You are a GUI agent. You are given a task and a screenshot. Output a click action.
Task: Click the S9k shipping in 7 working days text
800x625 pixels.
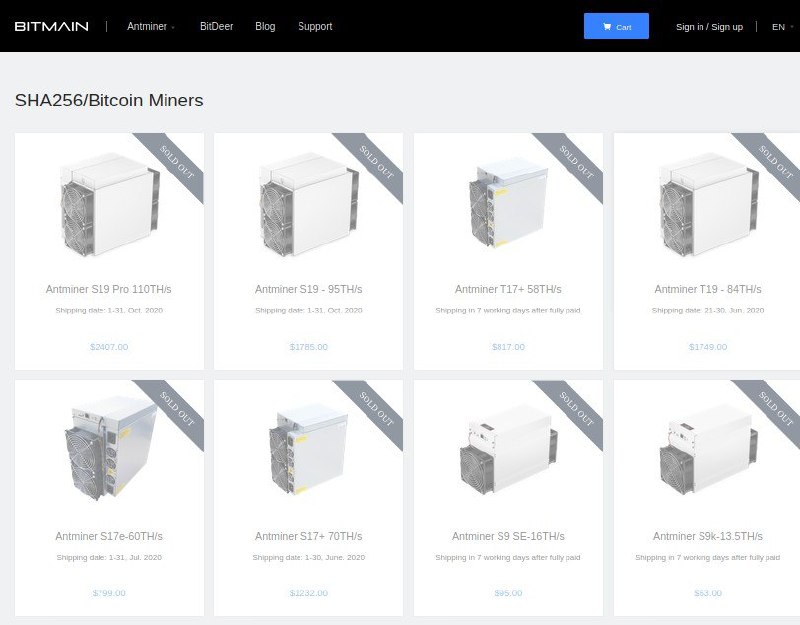click(x=708, y=557)
